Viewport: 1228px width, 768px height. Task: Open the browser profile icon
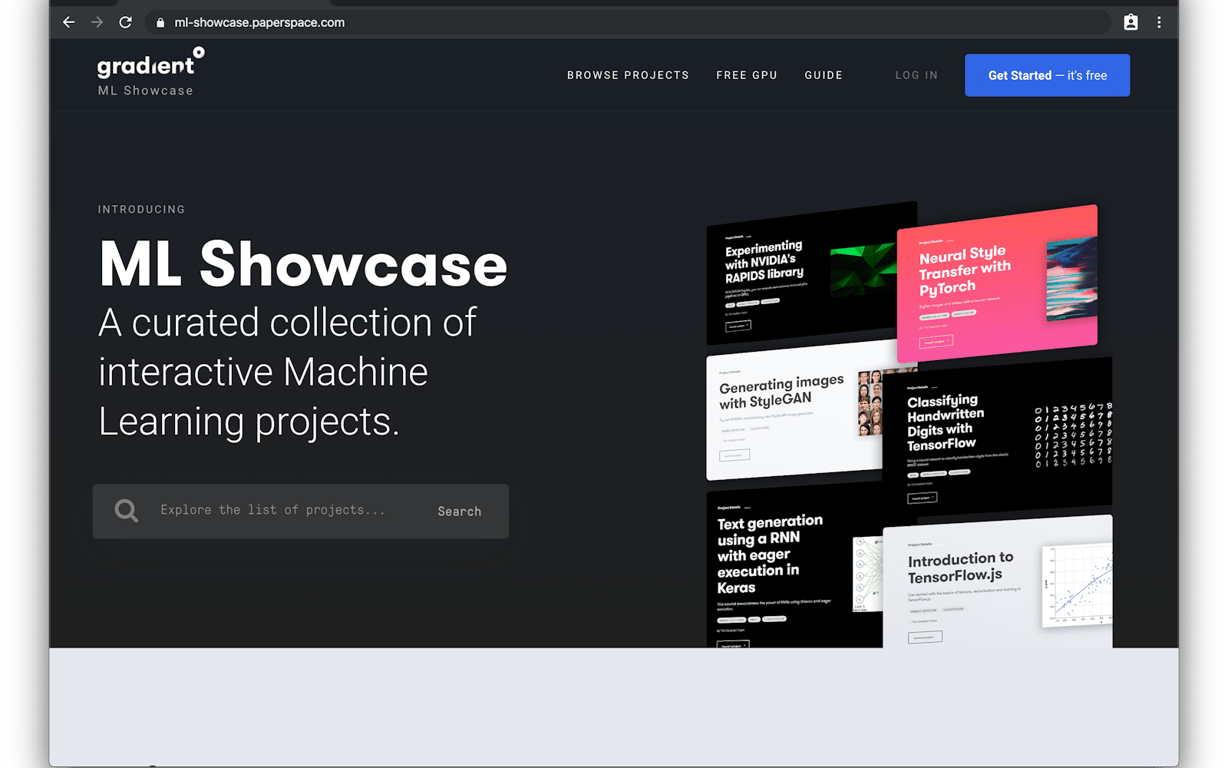pyautogui.click(x=1130, y=21)
